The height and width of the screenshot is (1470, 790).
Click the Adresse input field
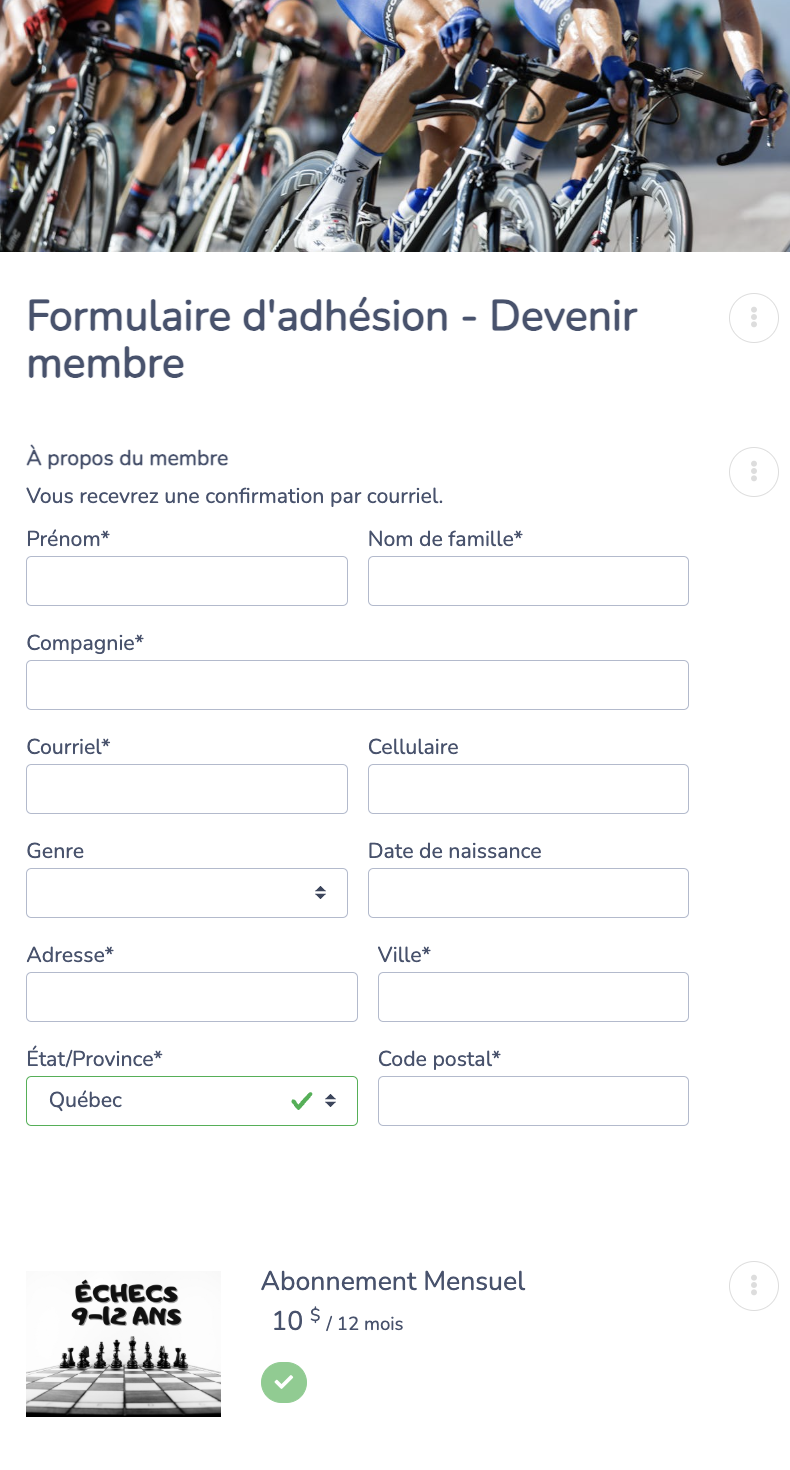click(191, 996)
